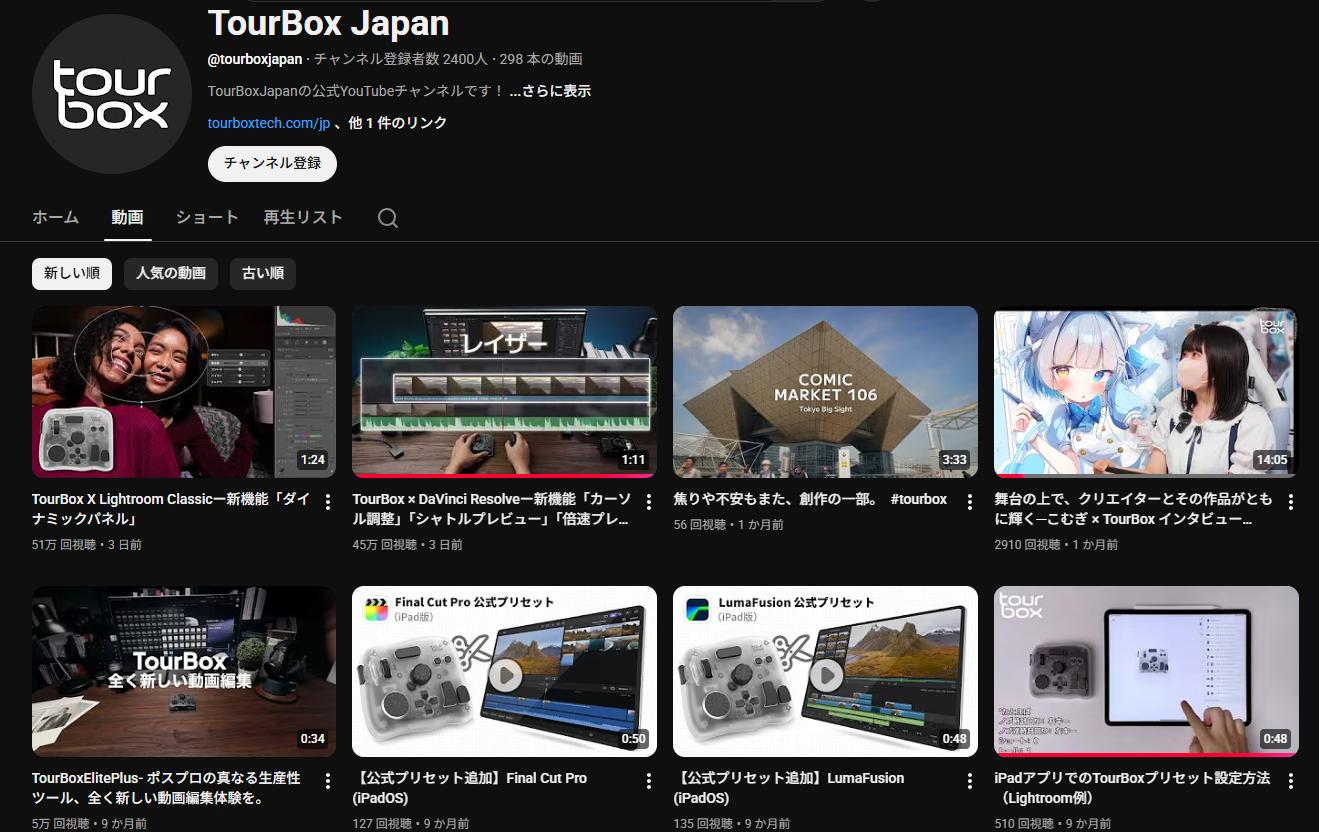
Task: Switch to the ホーム tab
Action: click(56, 217)
